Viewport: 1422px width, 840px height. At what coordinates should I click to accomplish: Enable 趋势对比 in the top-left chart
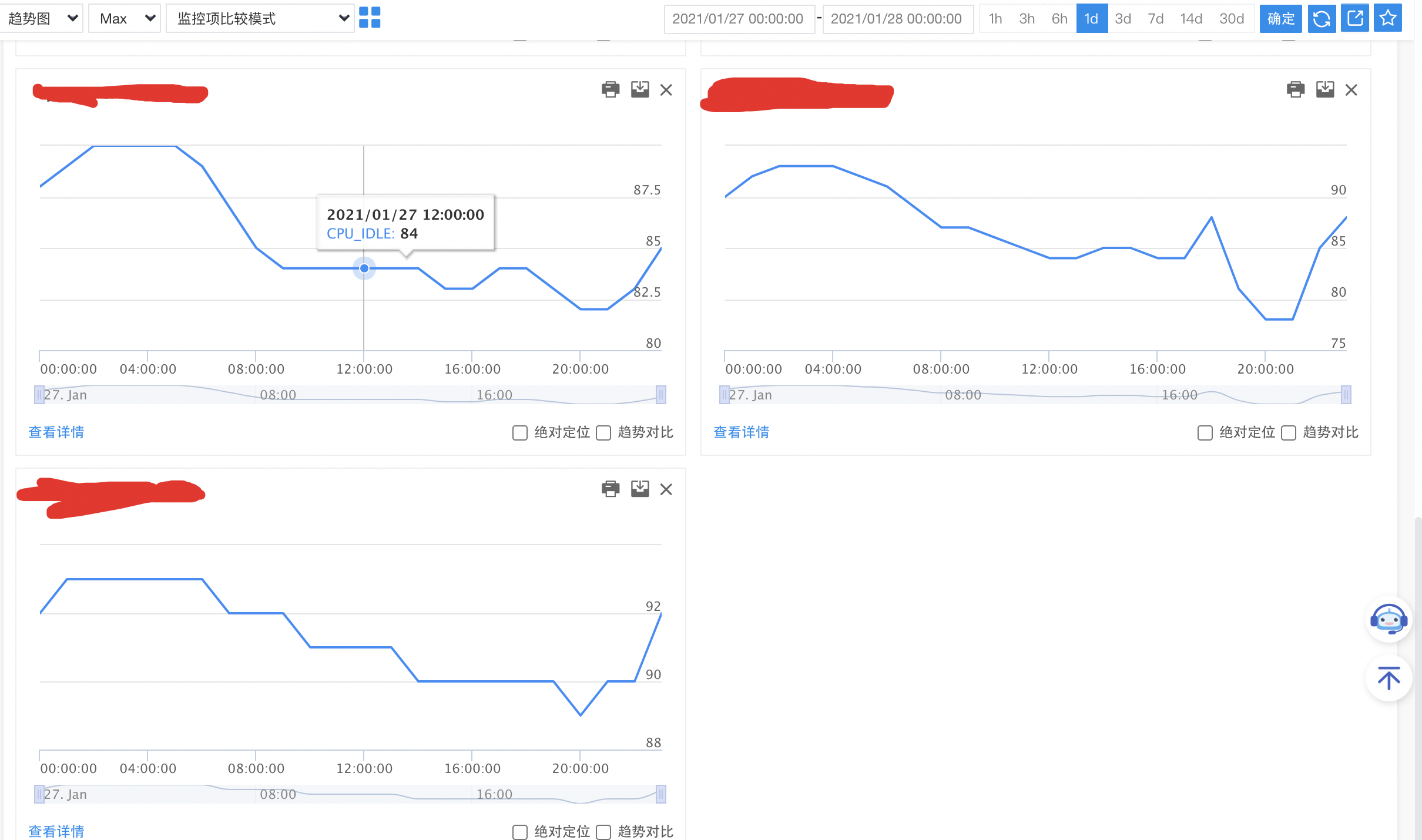click(x=603, y=433)
